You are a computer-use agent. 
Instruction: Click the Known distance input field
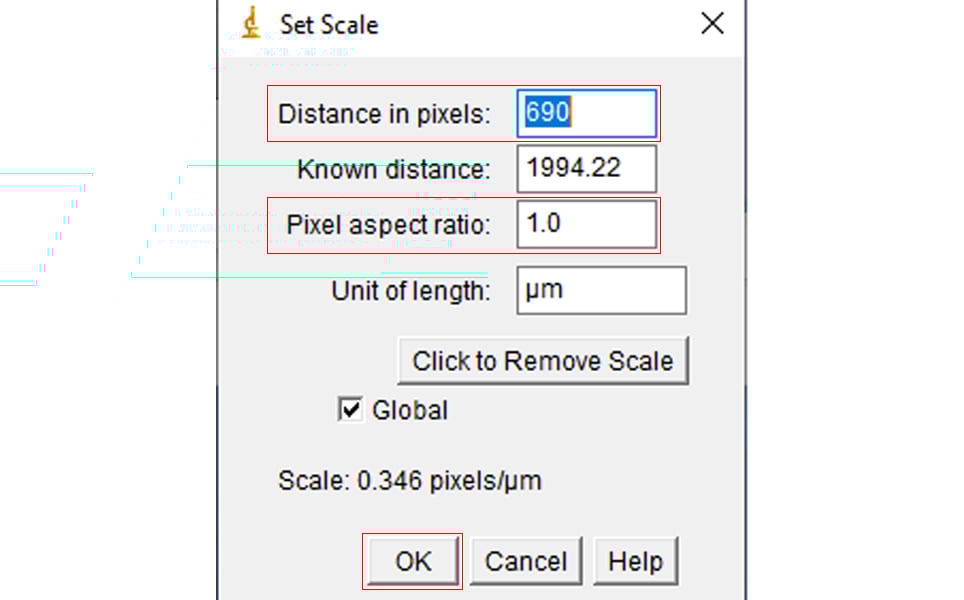(586, 169)
